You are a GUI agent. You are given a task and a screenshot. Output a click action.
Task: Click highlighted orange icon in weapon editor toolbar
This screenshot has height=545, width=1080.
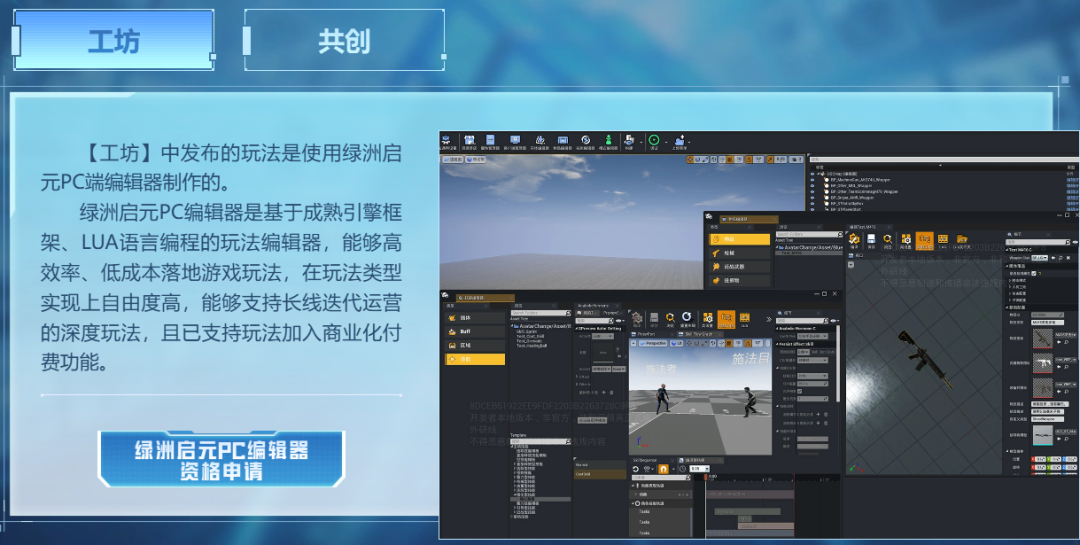pyautogui.click(x=924, y=240)
